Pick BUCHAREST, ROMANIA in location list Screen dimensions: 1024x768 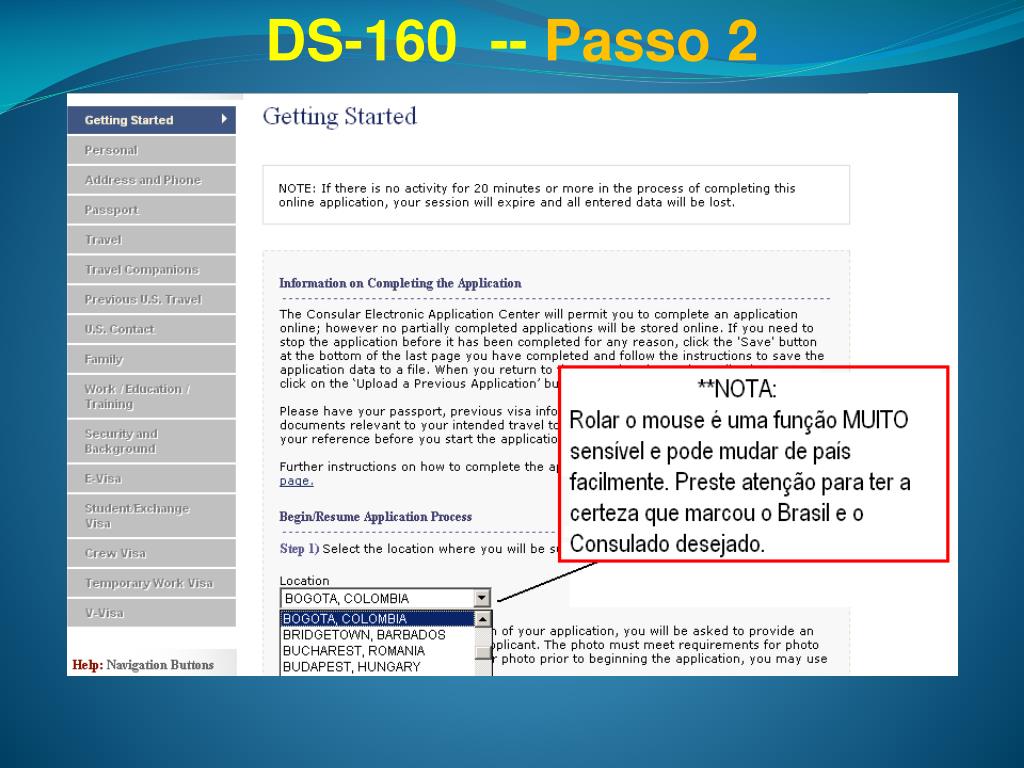point(353,651)
